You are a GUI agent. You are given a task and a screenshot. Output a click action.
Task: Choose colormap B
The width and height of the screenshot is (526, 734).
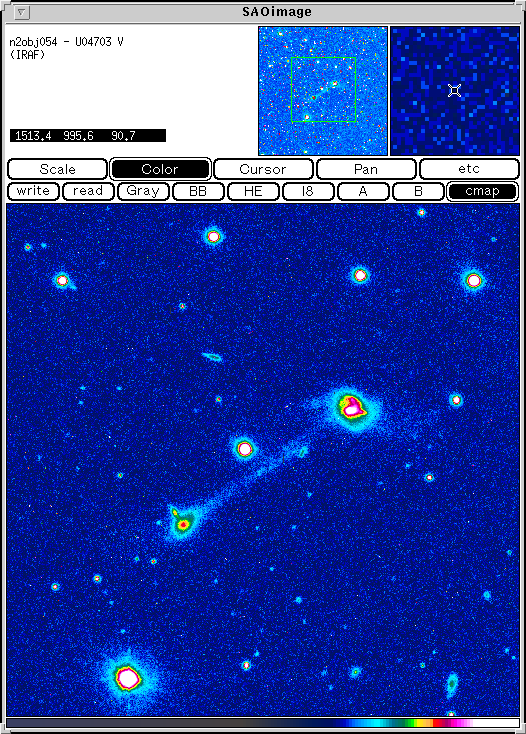coord(418,191)
